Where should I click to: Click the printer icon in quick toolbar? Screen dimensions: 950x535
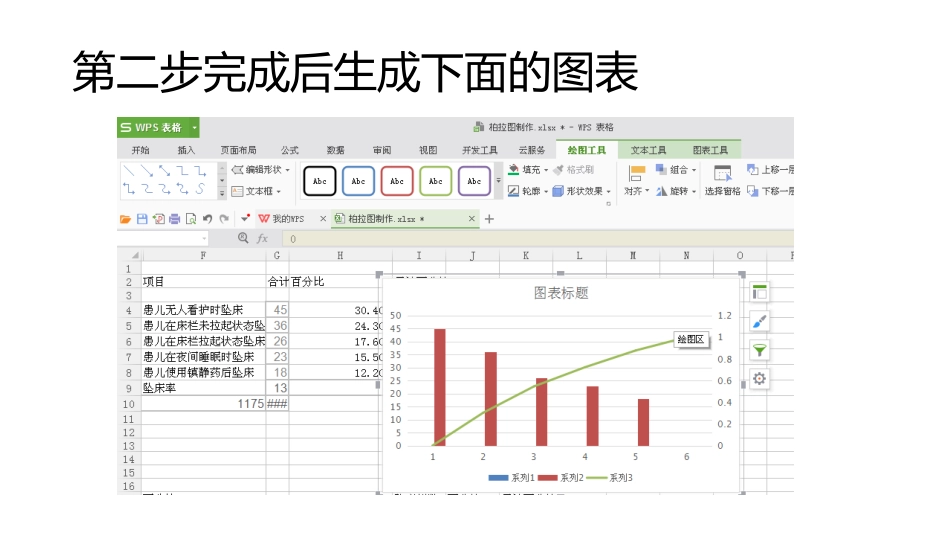pos(174,219)
